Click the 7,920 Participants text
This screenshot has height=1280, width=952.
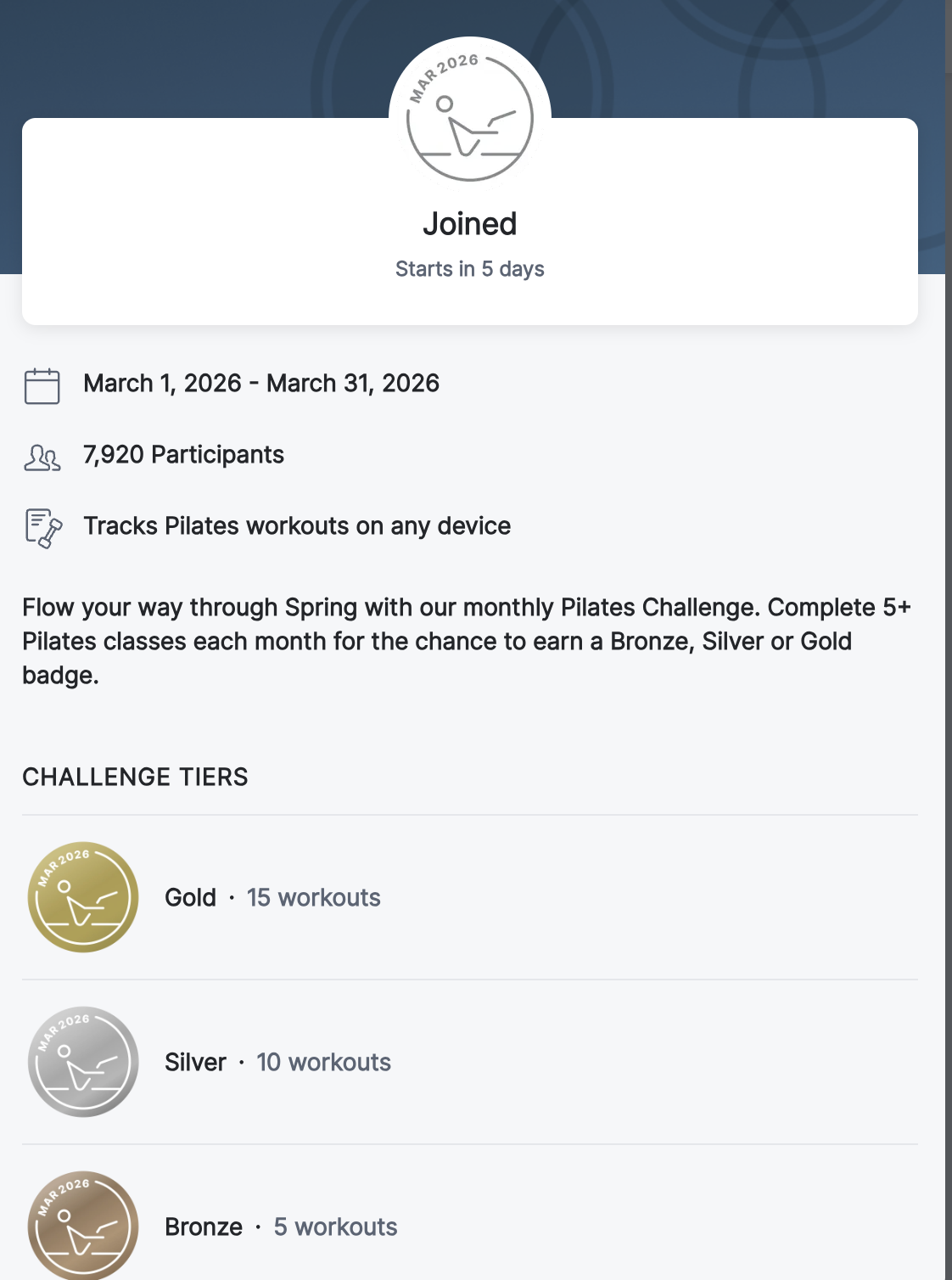click(x=182, y=455)
